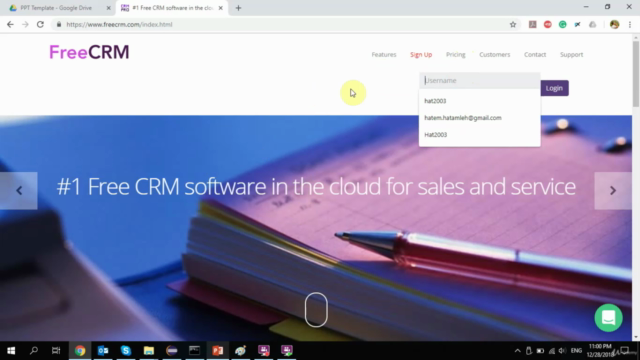
Task: Click the blue arrow extension icon
Action: (578, 24)
